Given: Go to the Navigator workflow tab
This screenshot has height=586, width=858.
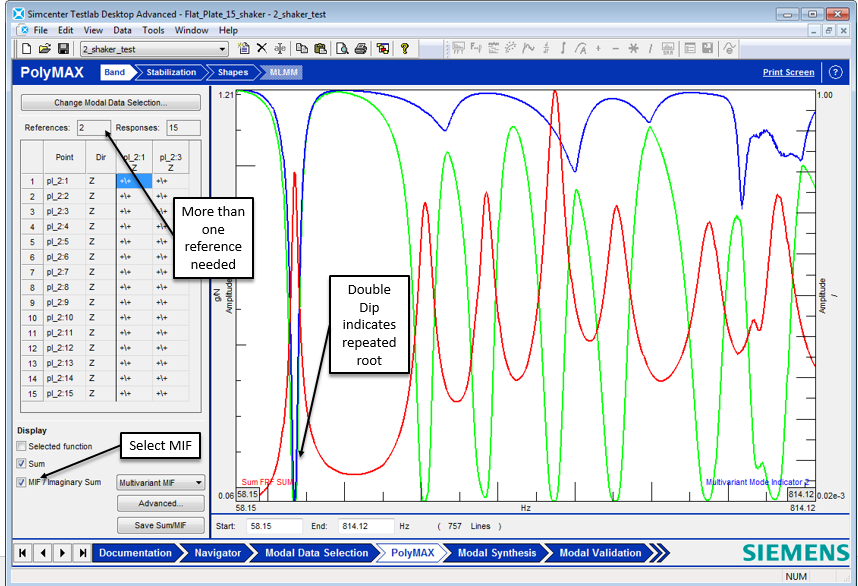Looking at the screenshot, I should pos(217,553).
